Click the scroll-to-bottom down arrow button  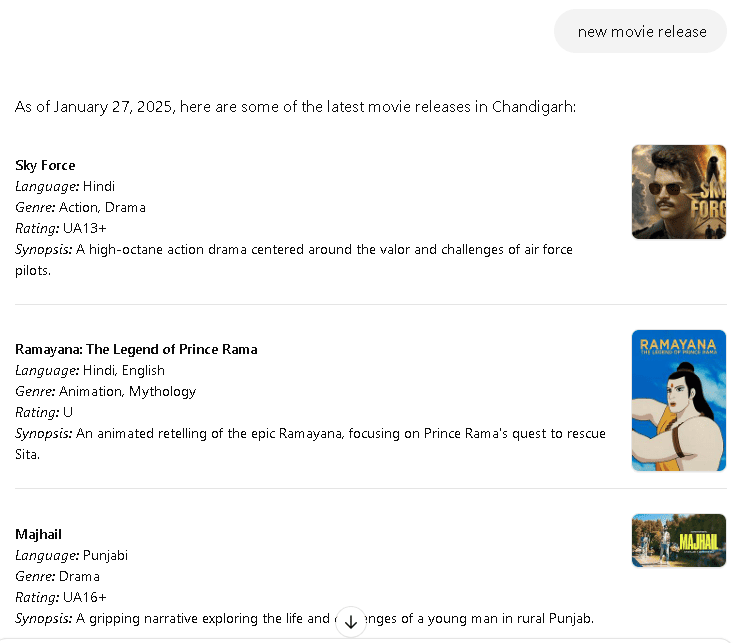(x=351, y=621)
